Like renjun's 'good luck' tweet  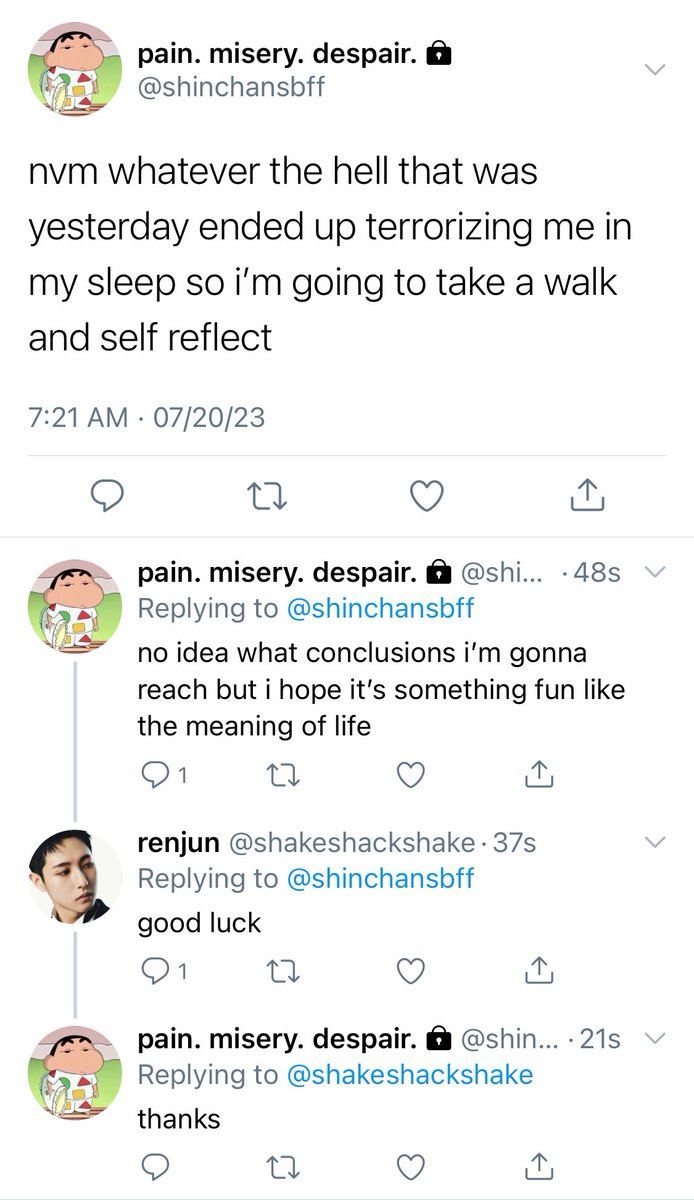(x=411, y=970)
